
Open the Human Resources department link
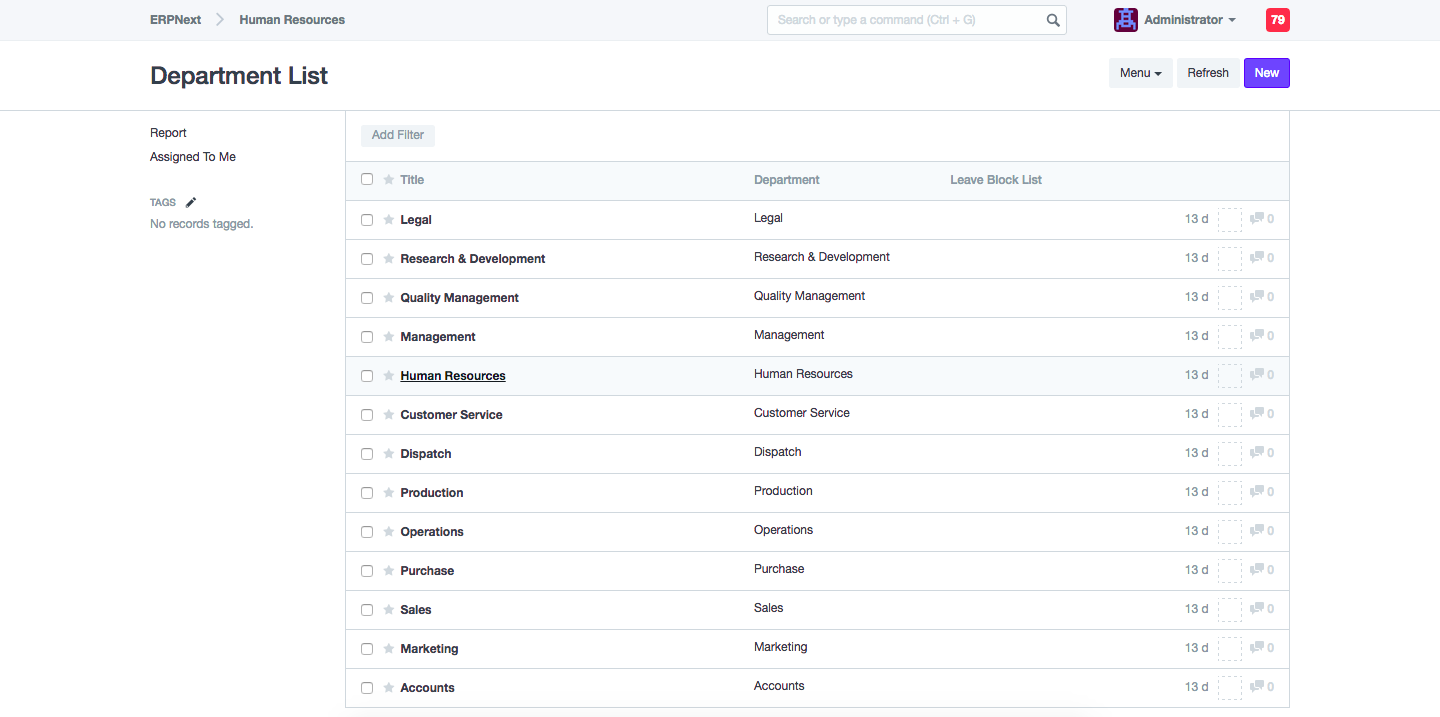pyautogui.click(x=453, y=376)
